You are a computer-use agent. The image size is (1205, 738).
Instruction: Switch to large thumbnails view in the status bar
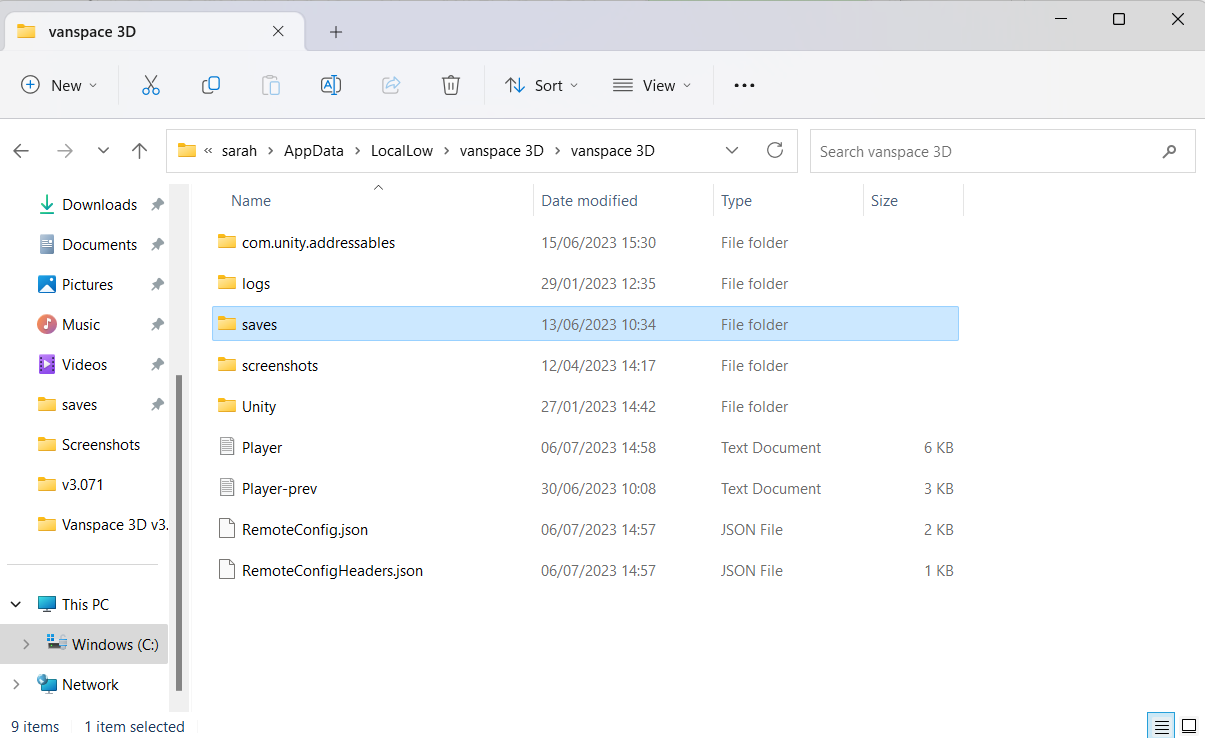[x=1188, y=724]
